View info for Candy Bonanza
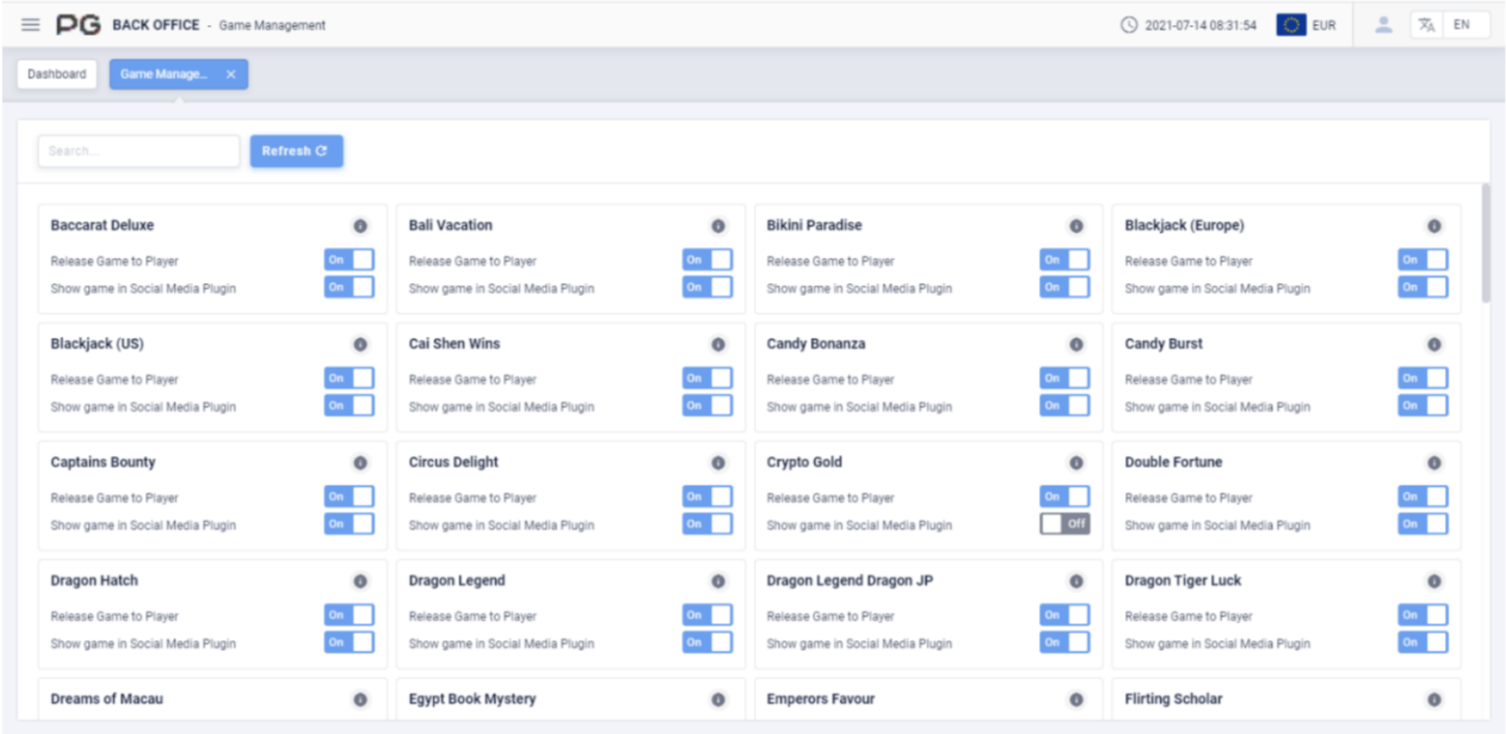1506x734 pixels. pos(1076,344)
